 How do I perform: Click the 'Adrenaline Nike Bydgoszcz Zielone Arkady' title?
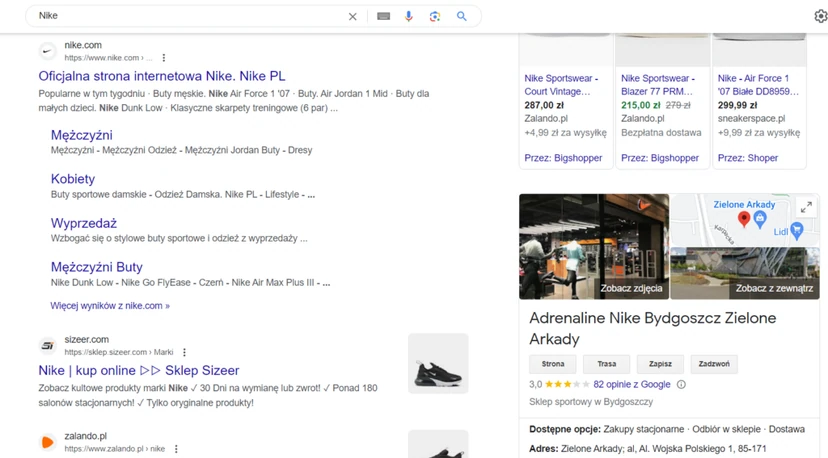coord(653,329)
